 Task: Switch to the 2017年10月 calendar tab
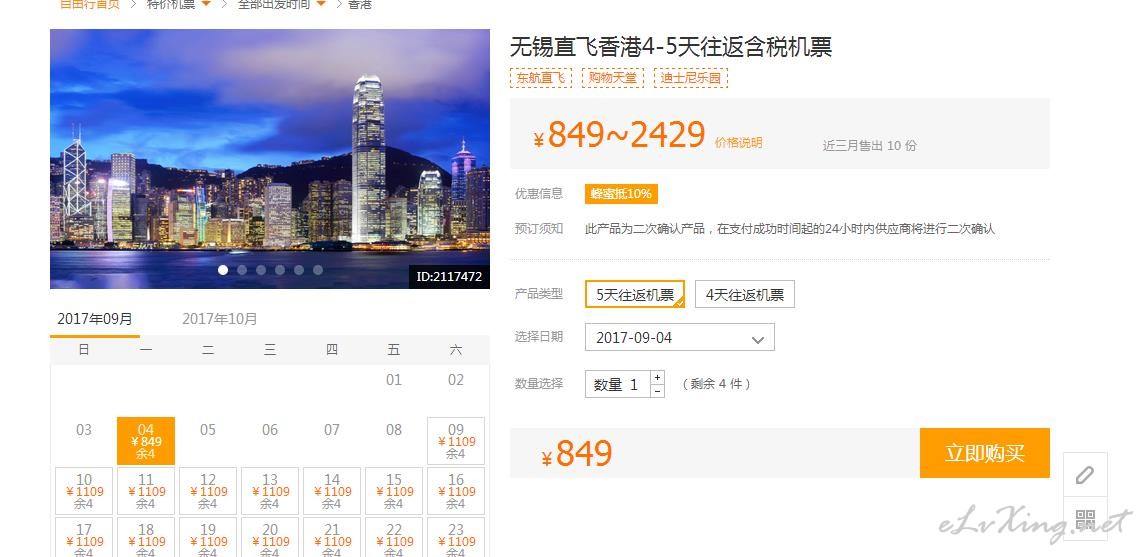click(219, 319)
